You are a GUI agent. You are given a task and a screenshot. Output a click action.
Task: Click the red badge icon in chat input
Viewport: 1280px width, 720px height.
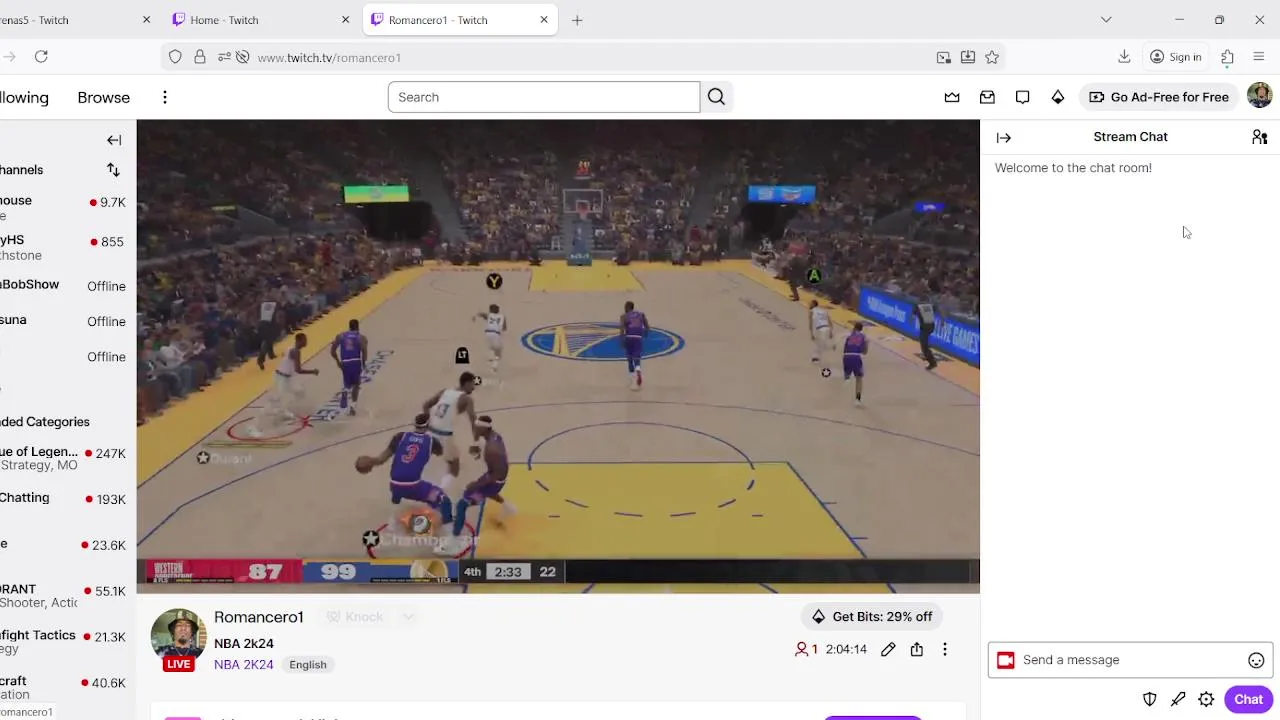tap(1006, 660)
